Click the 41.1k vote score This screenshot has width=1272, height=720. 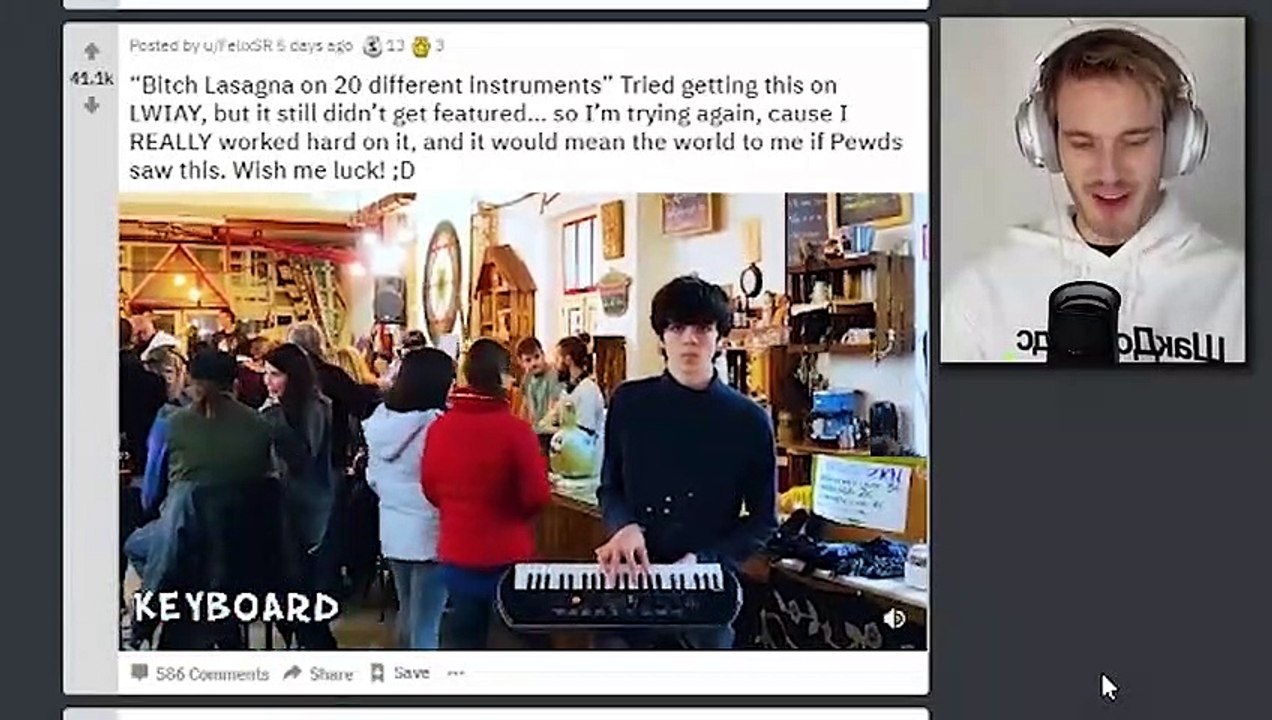[91, 78]
